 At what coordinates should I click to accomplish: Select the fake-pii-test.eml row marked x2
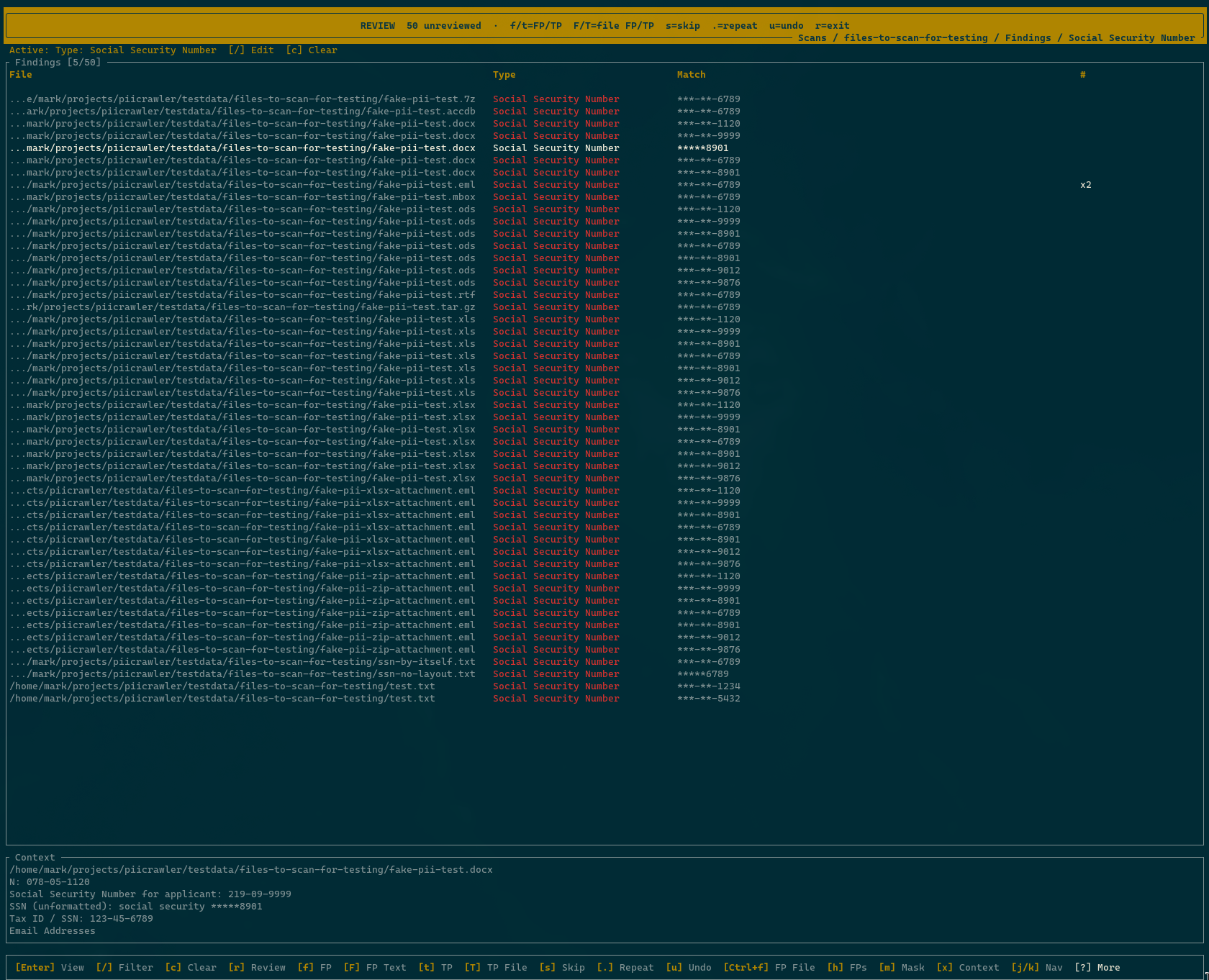tap(604, 185)
